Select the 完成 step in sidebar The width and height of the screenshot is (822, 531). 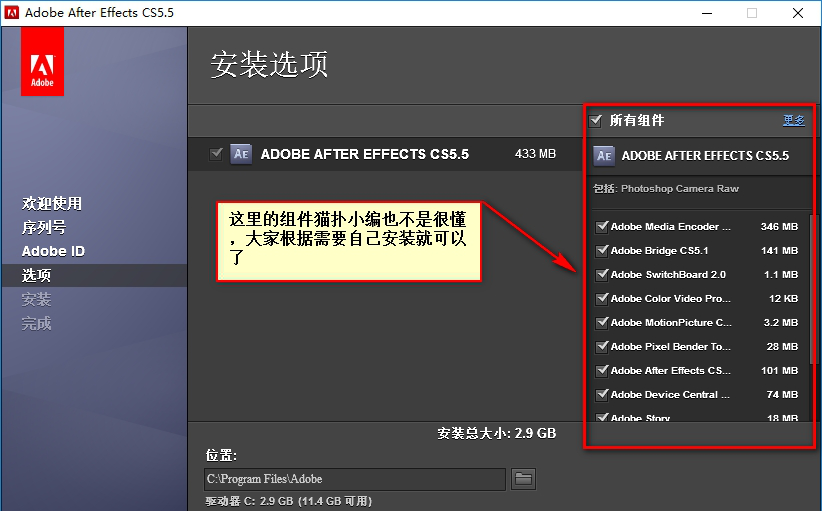pyautogui.click(x=37, y=323)
